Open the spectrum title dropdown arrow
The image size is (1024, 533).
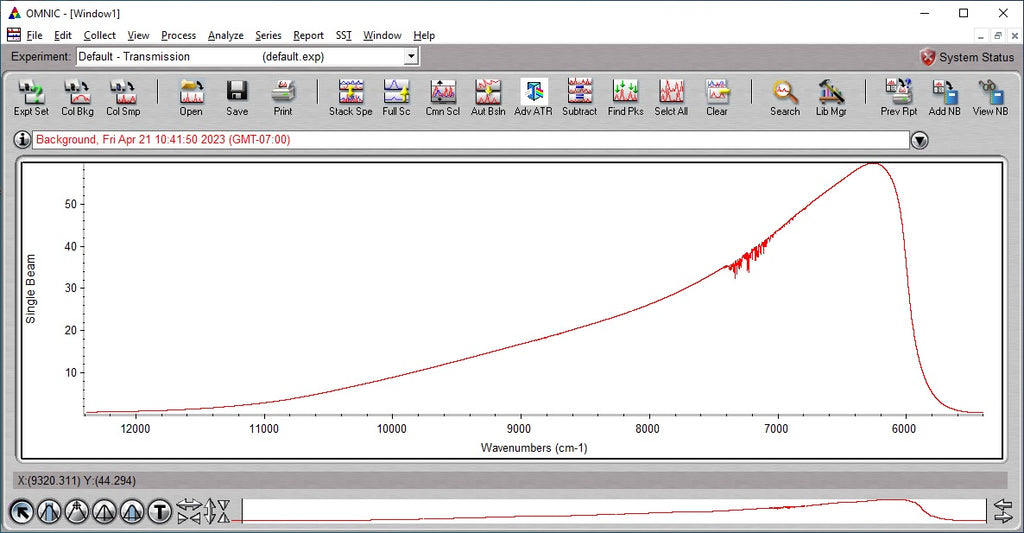point(919,140)
